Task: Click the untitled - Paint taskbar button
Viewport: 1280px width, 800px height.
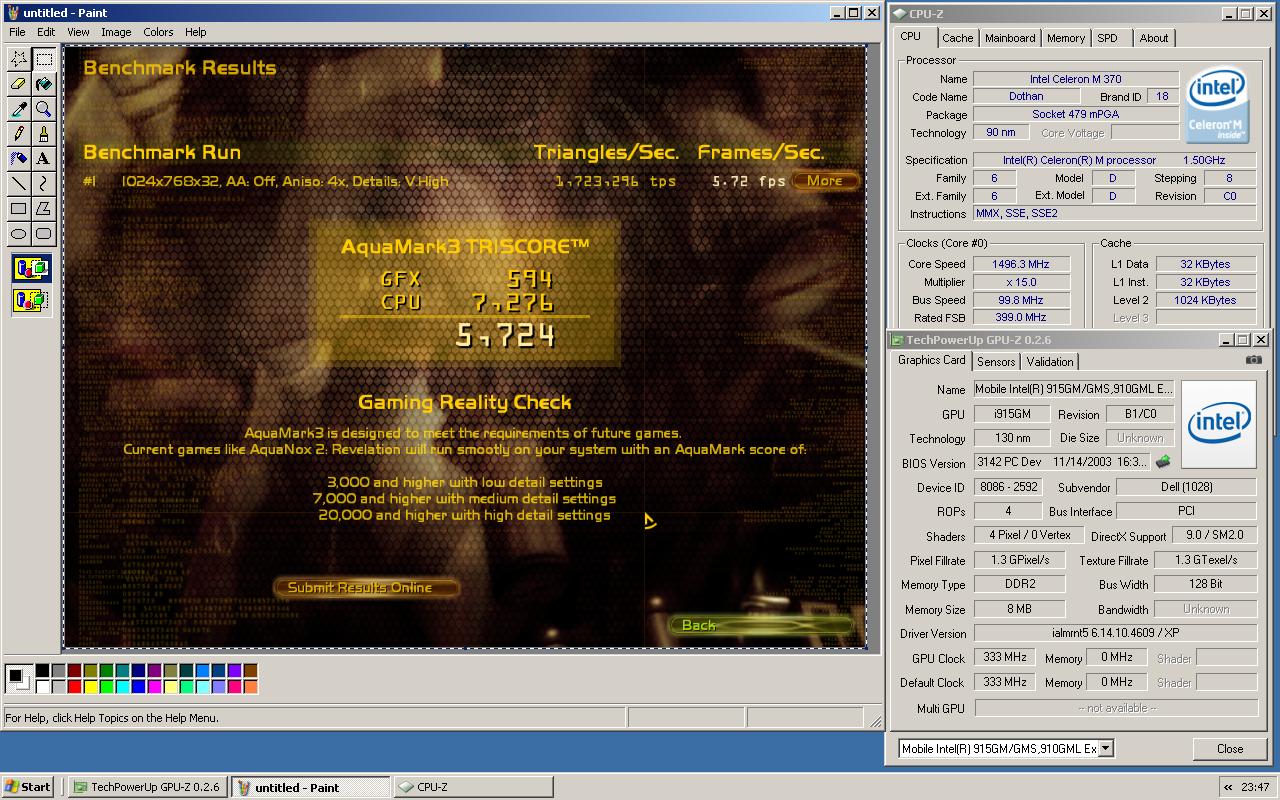Action: pyautogui.click(x=311, y=787)
